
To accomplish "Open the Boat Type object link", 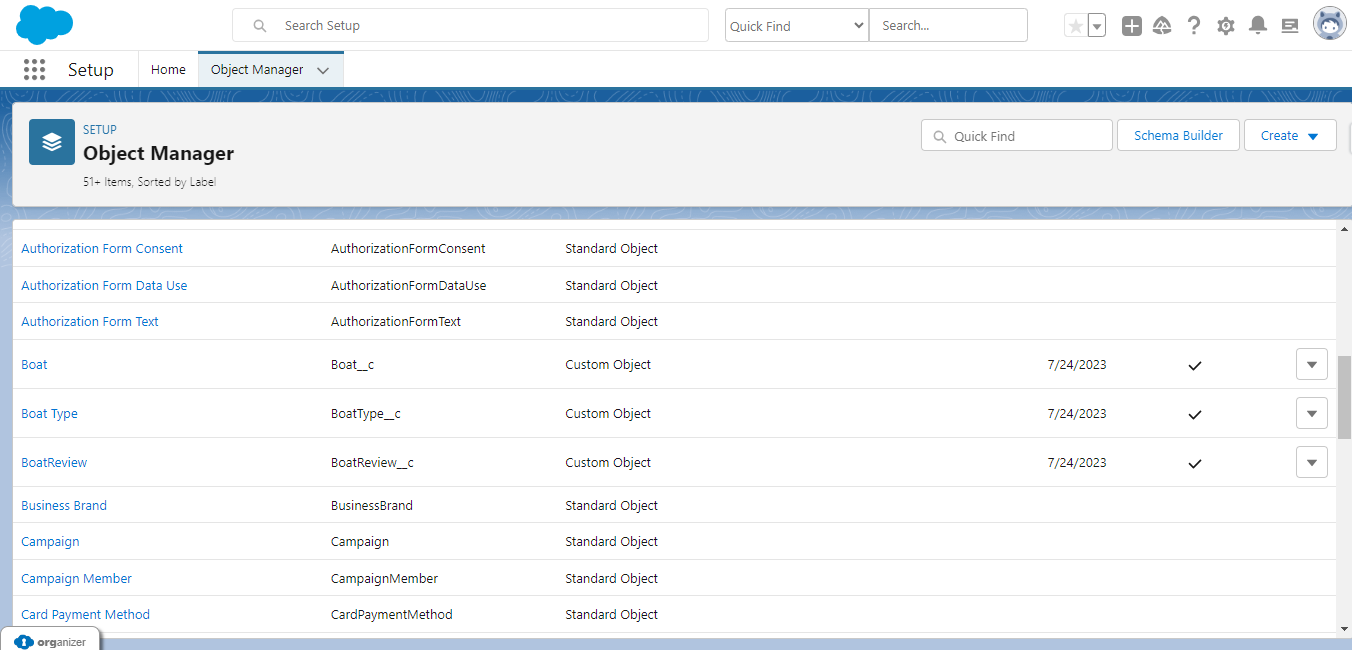I will [x=49, y=414].
